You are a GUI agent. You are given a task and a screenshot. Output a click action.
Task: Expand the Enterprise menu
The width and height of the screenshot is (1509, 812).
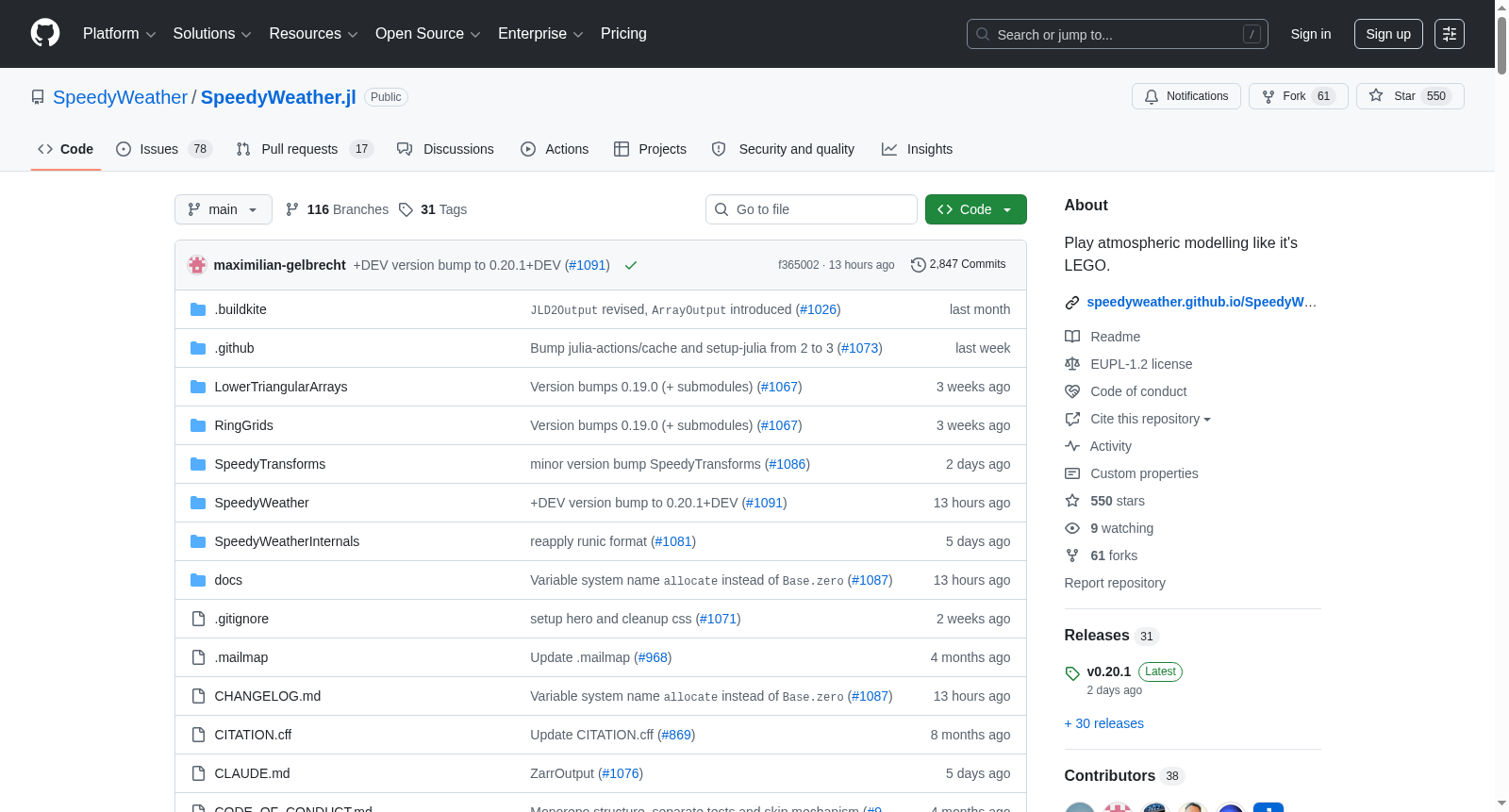(x=540, y=34)
